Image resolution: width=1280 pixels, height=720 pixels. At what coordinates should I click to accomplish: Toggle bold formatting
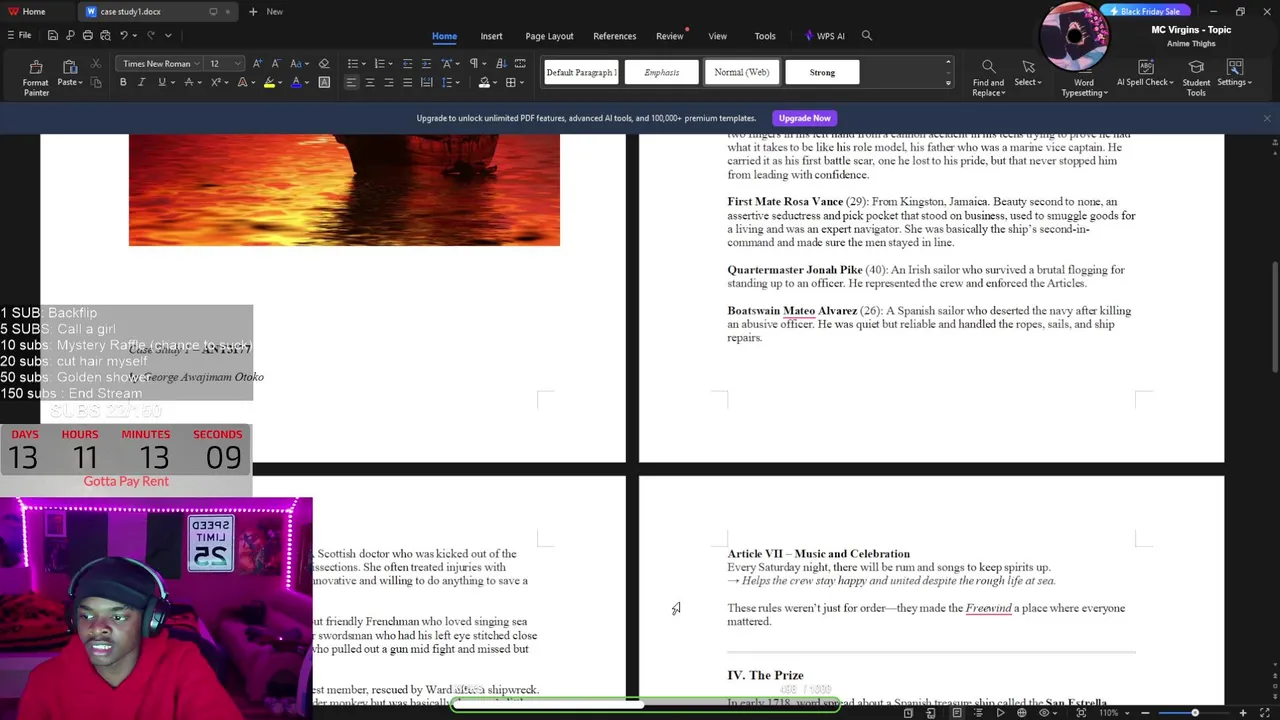[x=123, y=82]
